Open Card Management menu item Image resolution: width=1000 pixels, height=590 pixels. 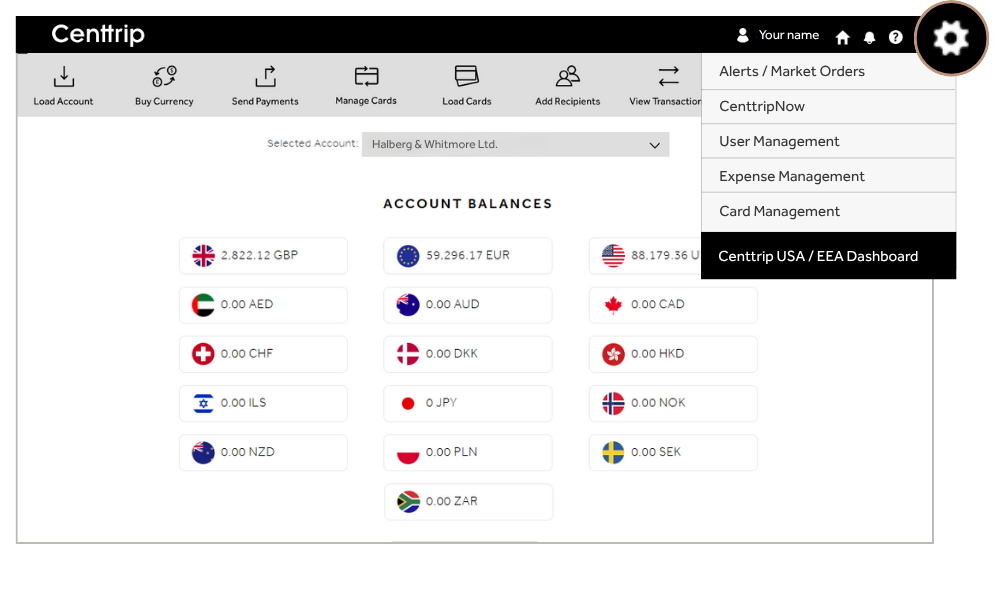pyautogui.click(x=828, y=212)
